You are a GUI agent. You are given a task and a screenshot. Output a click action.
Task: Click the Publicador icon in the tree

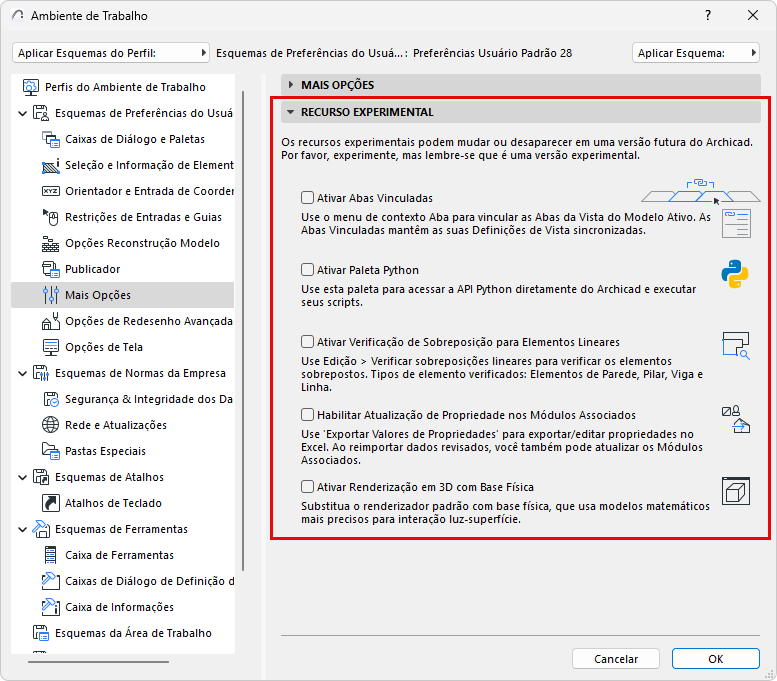(51, 269)
